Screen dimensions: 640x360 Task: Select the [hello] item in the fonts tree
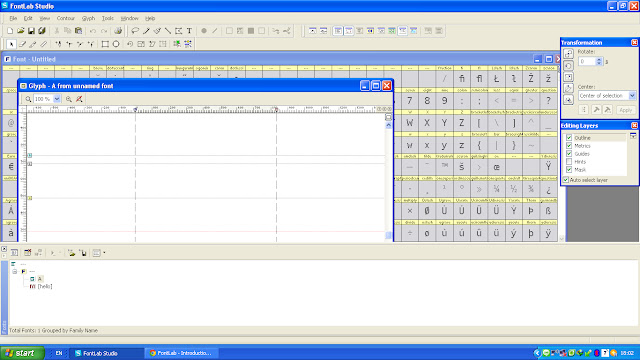45,287
